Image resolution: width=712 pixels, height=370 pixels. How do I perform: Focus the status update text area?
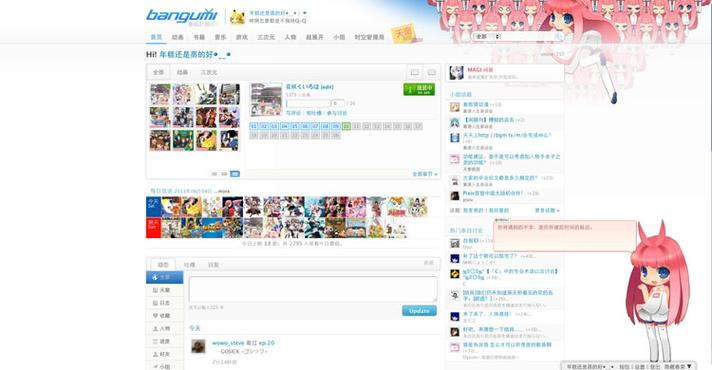point(313,289)
